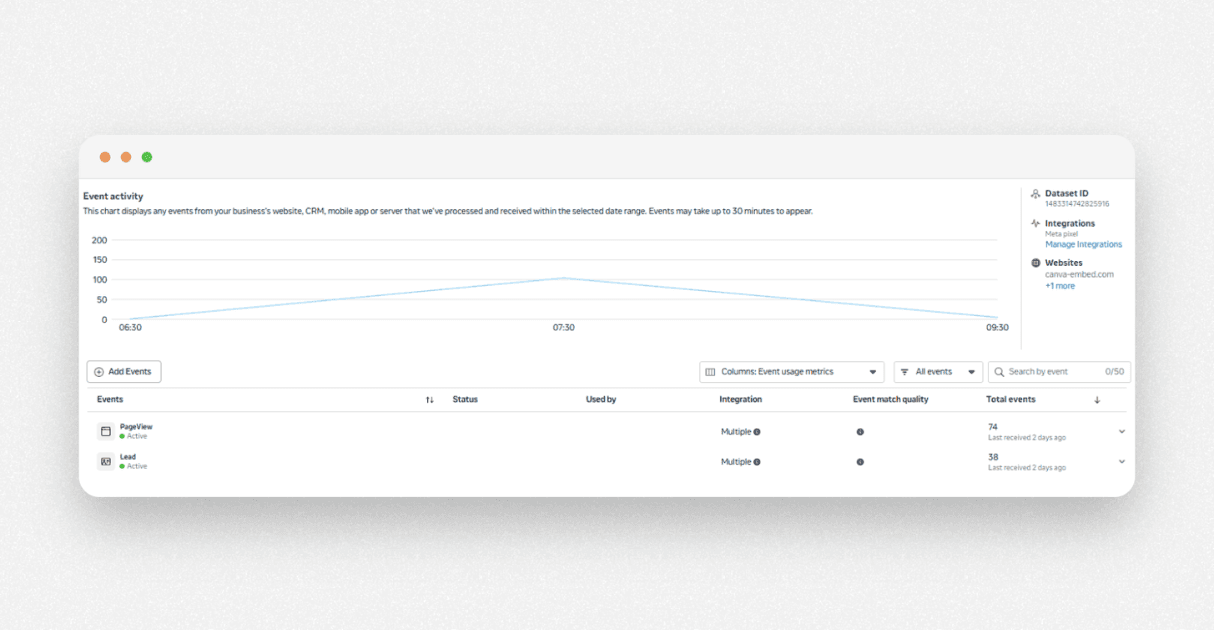Click the PageView event name
1214x630 pixels.
coord(136,427)
